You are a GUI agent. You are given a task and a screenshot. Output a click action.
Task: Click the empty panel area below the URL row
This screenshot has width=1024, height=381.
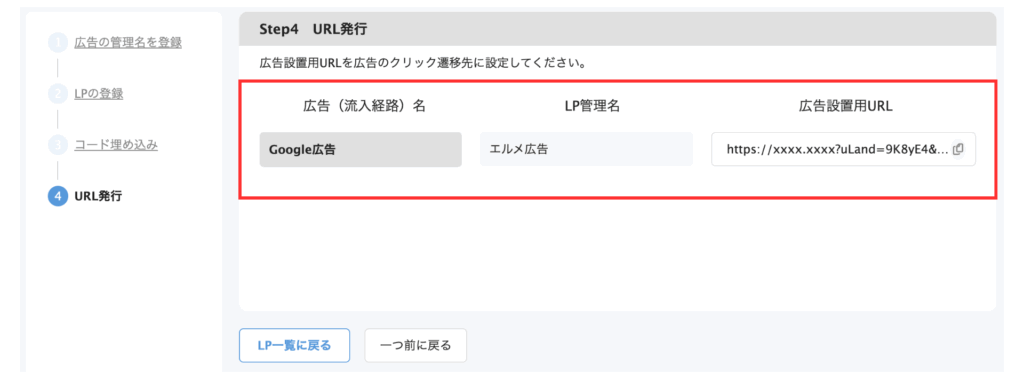[618, 255]
